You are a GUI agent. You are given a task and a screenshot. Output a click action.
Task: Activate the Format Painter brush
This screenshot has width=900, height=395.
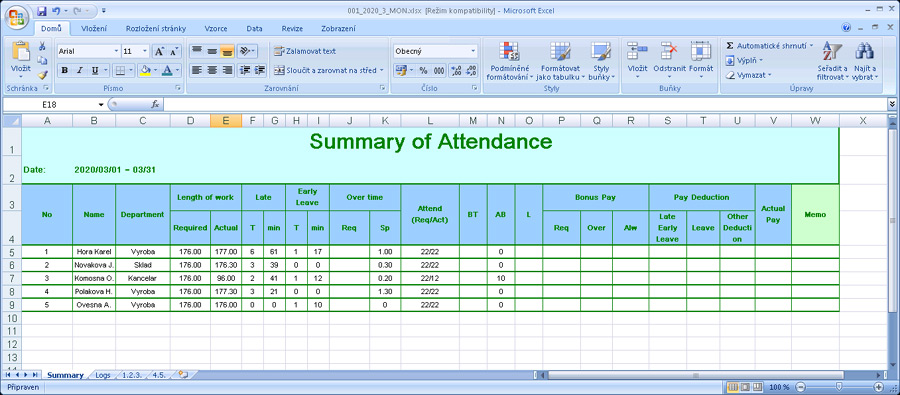[42, 74]
